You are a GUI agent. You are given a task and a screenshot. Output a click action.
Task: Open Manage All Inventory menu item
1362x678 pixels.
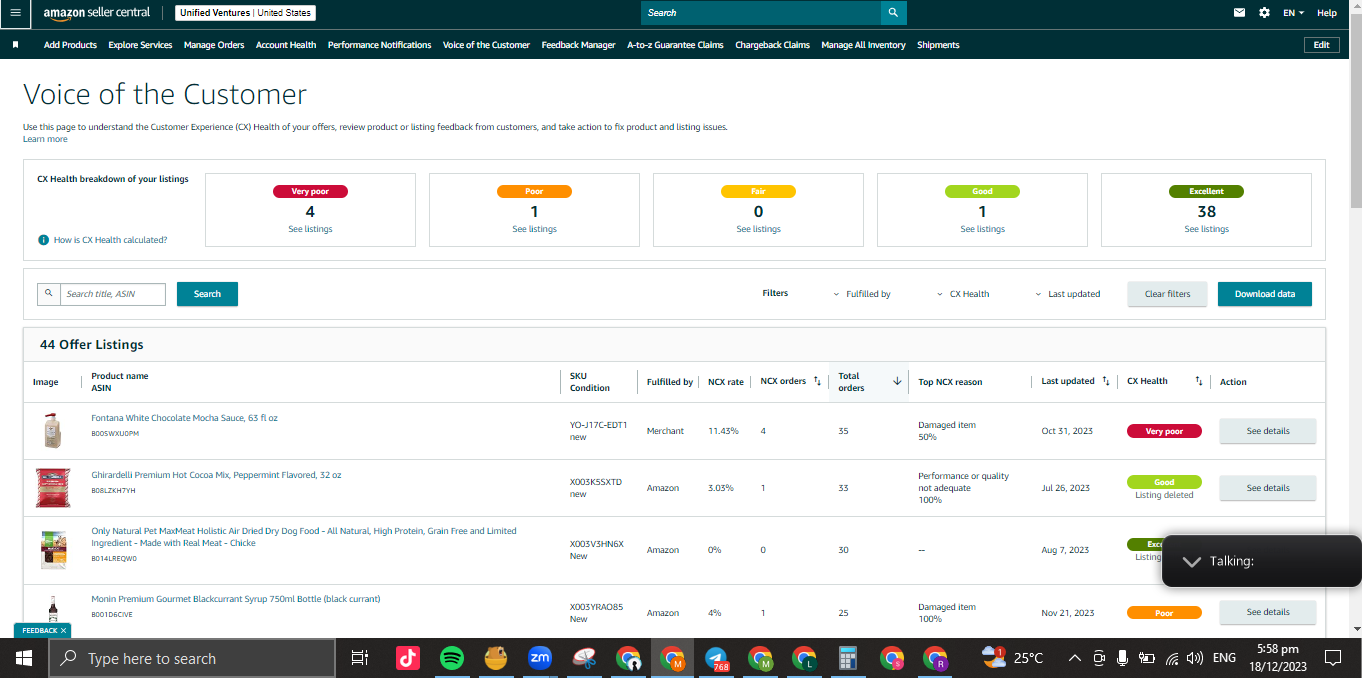click(x=864, y=45)
